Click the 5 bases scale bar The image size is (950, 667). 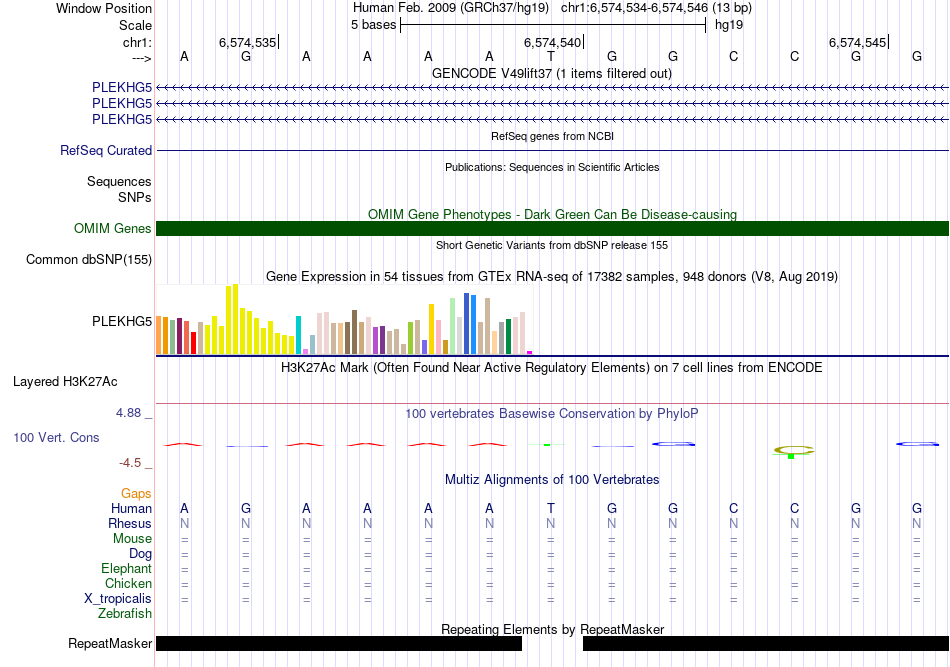[553, 25]
